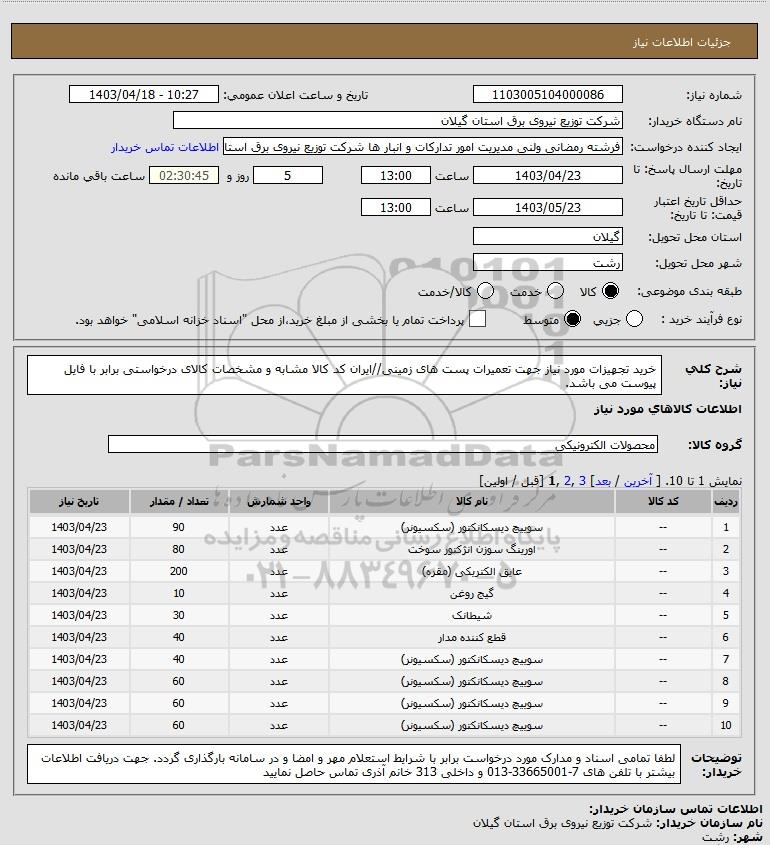Click the تعداد / مقدار column header
The height and width of the screenshot is (845, 770).
click(x=179, y=501)
